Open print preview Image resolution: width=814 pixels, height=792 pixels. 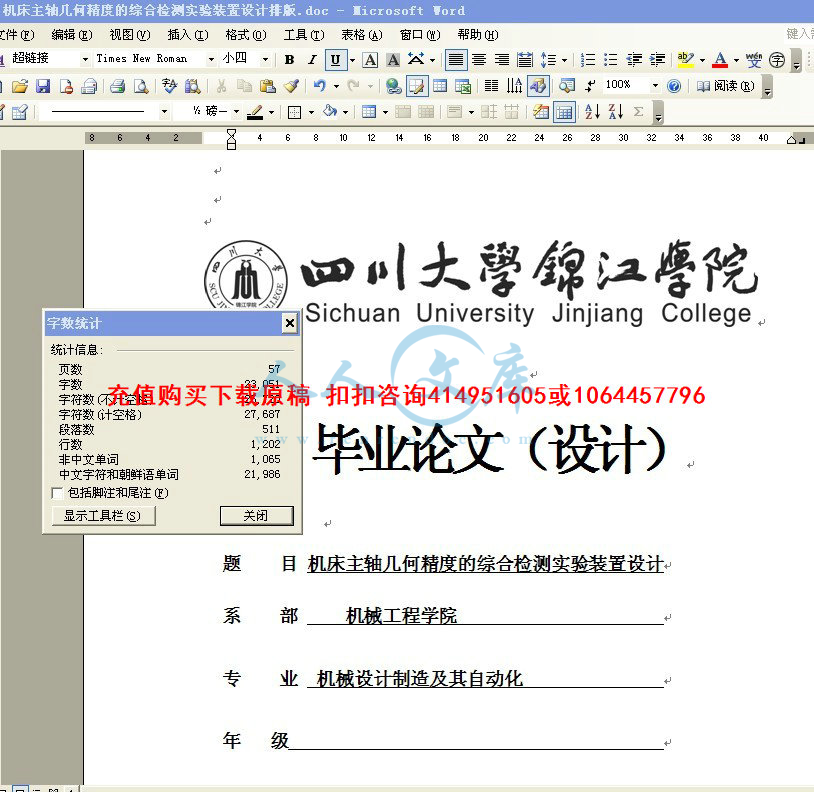pos(141,86)
